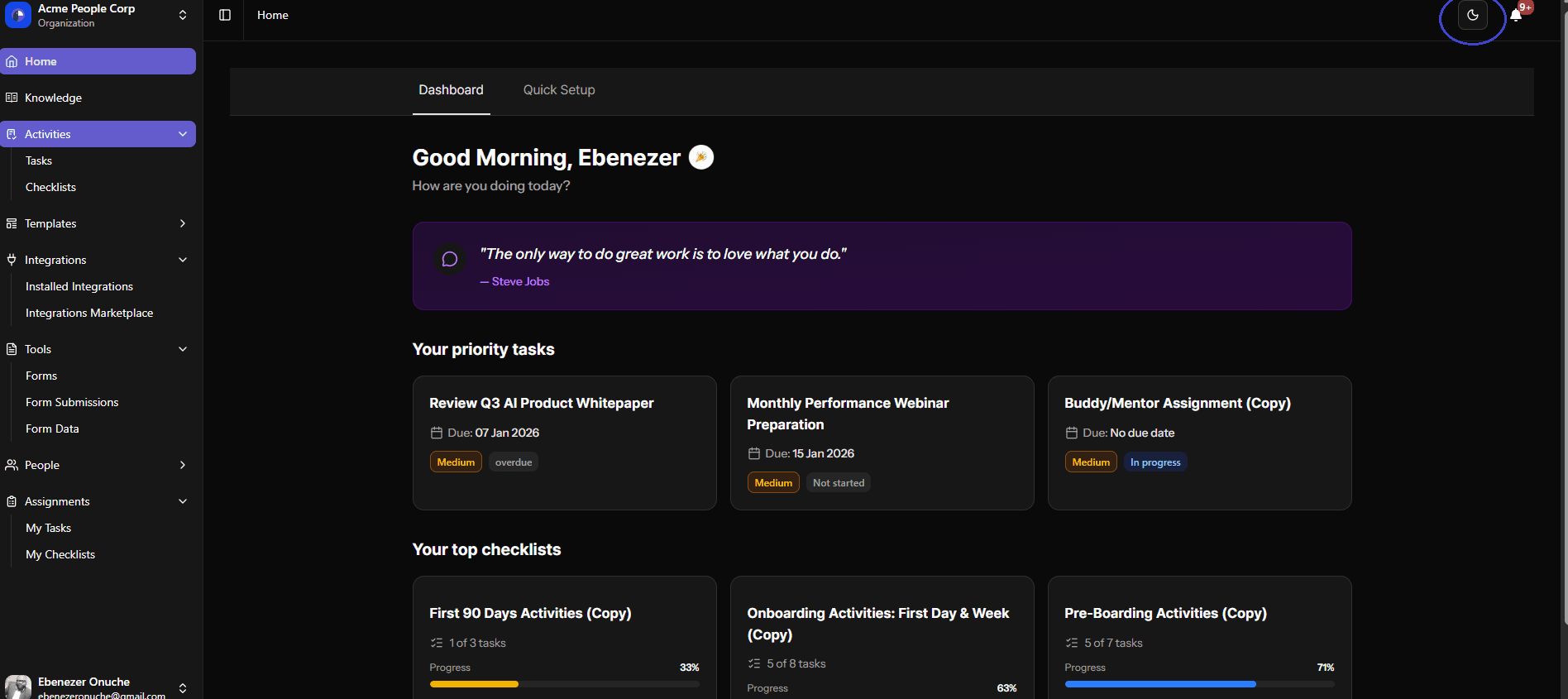Collapse the Activities section chevron
1568x699 pixels.
tap(183, 134)
